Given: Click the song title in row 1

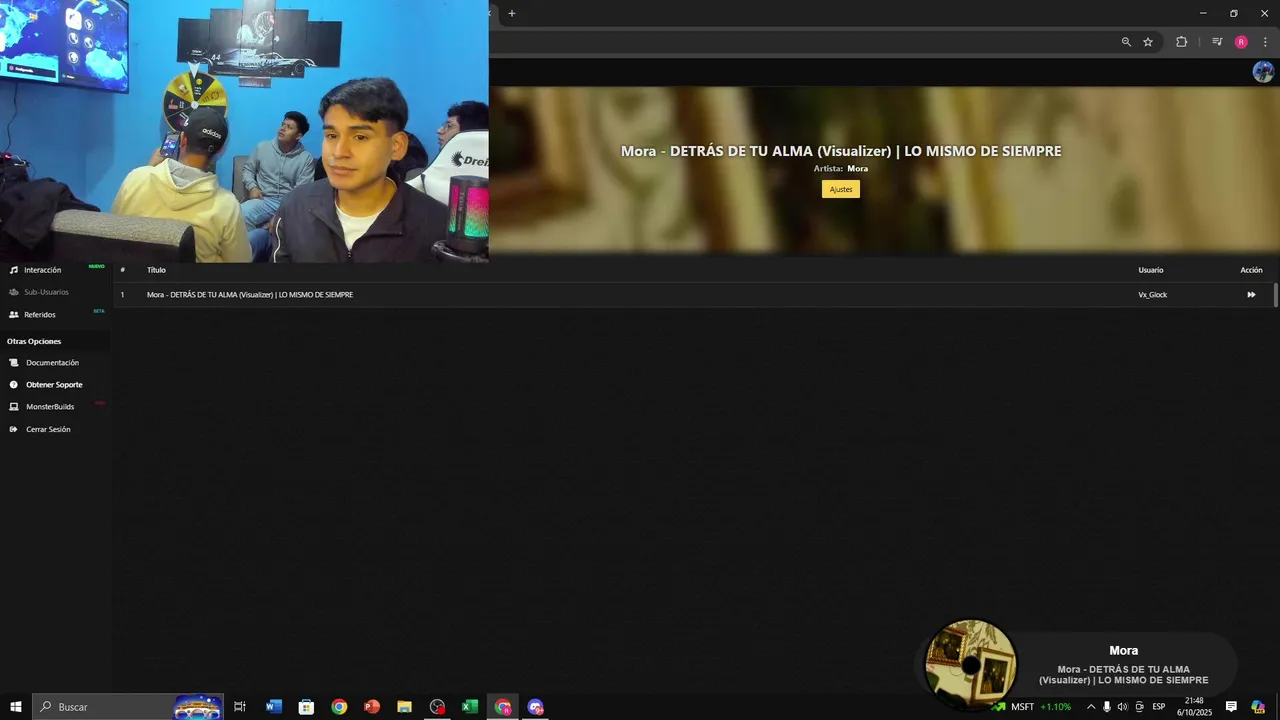Looking at the screenshot, I should [250, 295].
